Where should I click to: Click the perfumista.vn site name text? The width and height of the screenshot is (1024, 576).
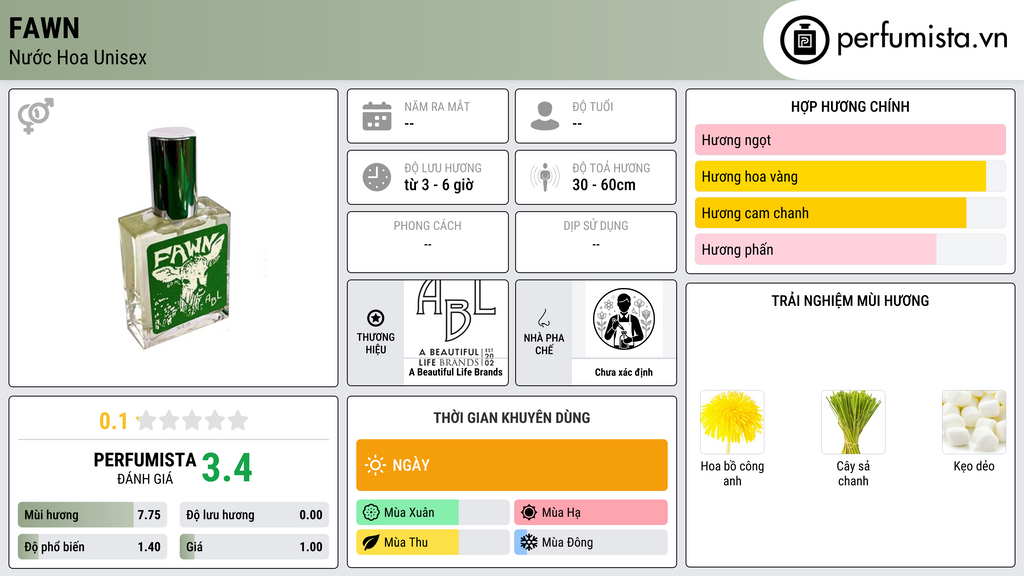tap(922, 39)
